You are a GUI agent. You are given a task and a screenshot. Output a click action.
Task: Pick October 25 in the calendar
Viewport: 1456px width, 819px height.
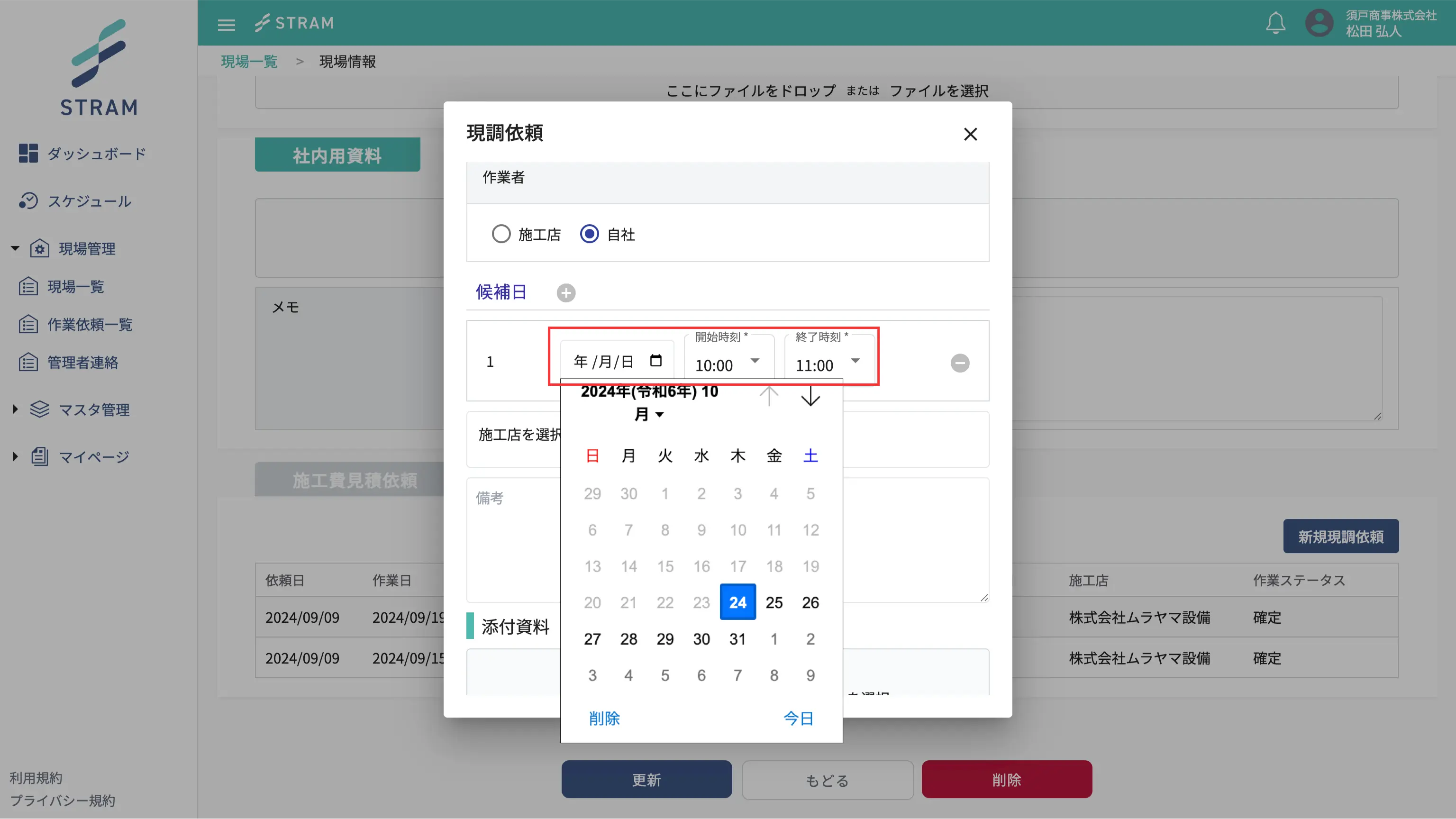774,602
